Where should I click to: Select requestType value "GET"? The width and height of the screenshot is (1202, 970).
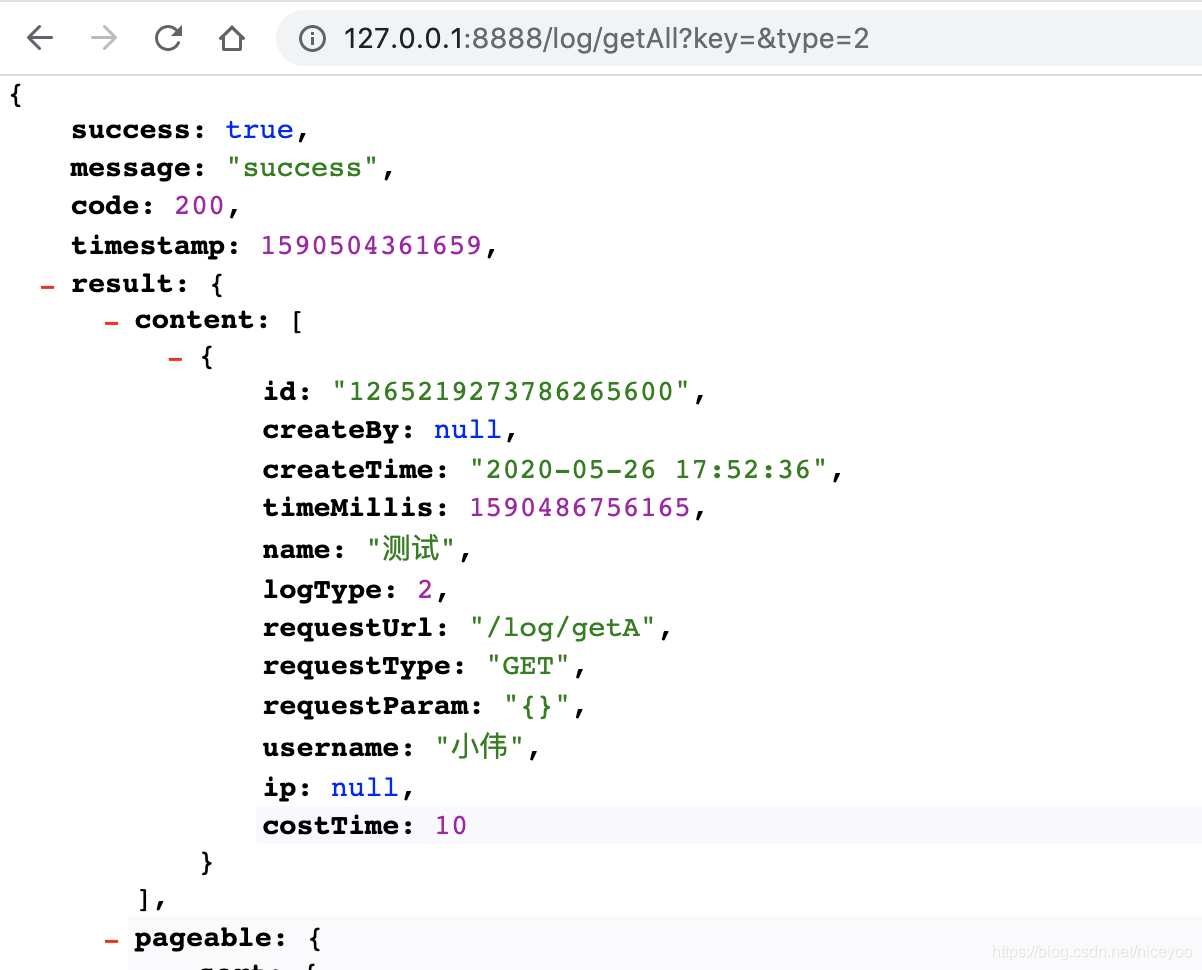pyautogui.click(x=528, y=666)
